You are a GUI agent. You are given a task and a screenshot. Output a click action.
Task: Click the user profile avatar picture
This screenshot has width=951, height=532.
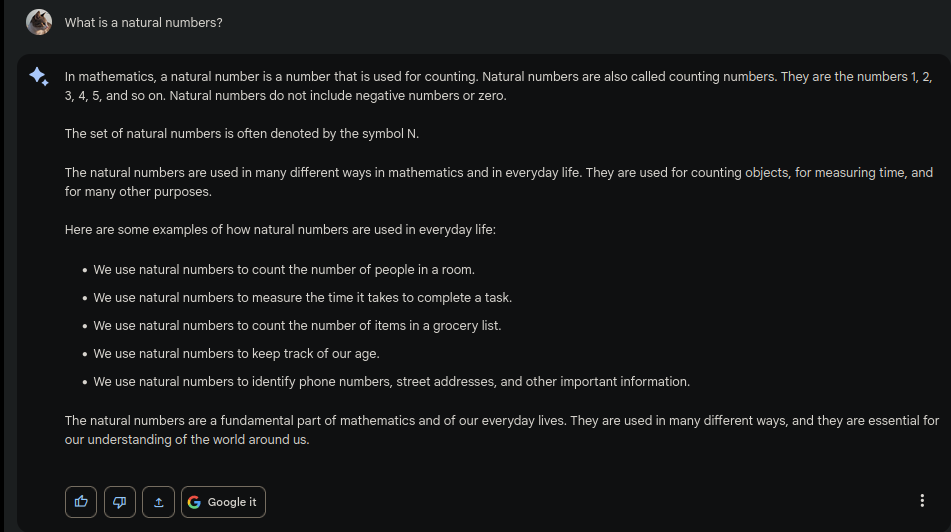(x=39, y=22)
